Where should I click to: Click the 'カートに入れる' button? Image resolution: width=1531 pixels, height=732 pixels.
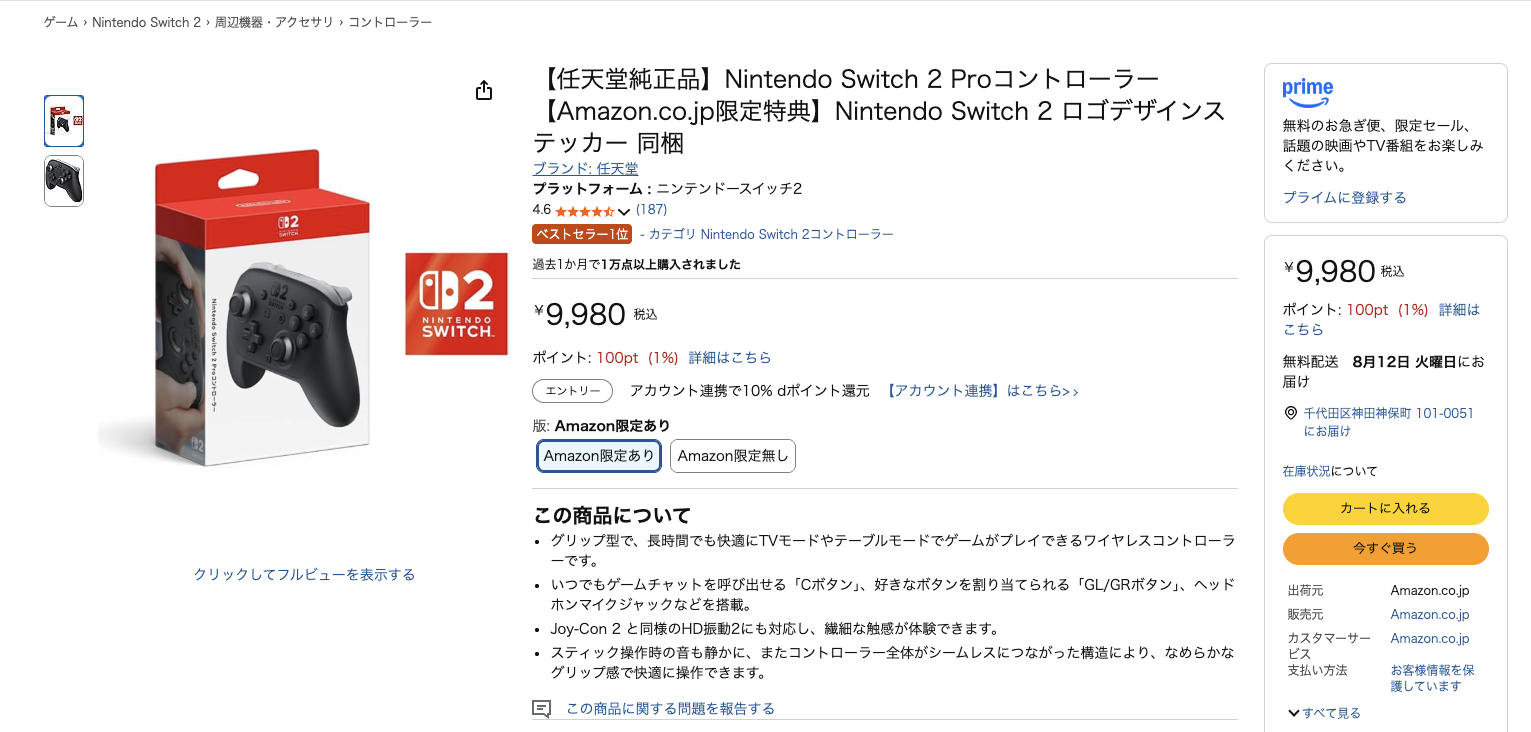[1385, 508]
